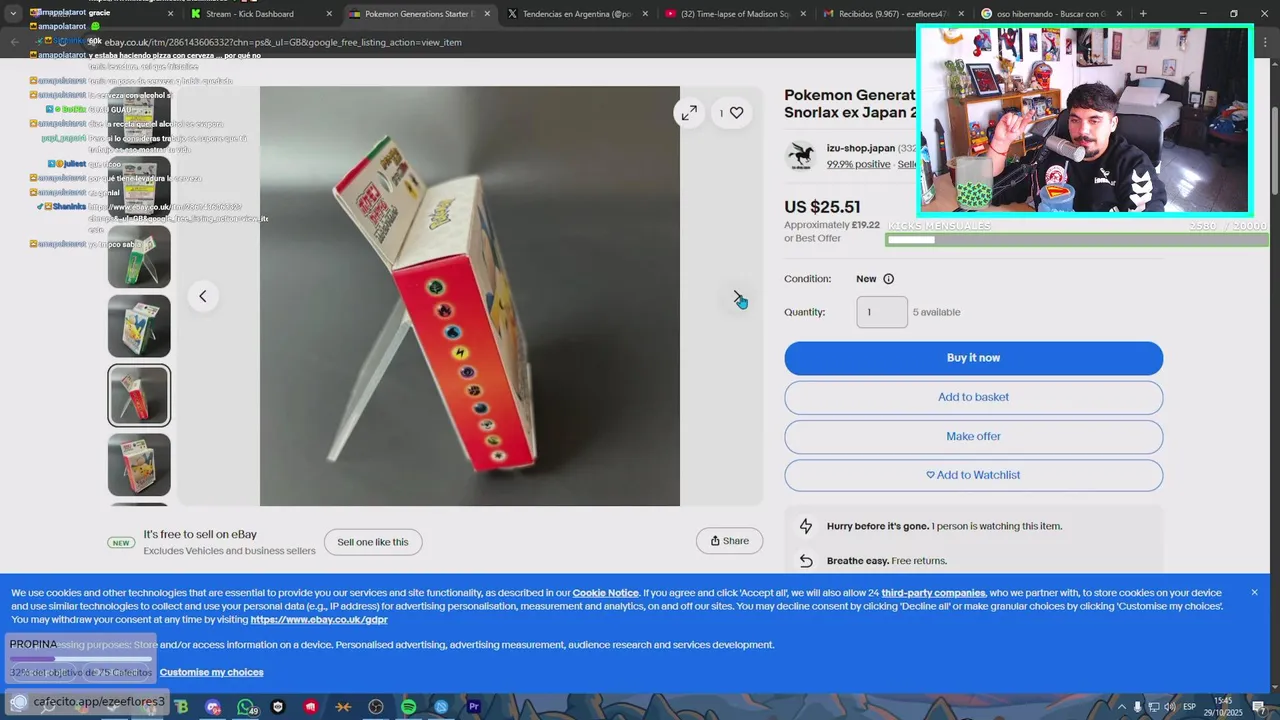1280x720 pixels.
Task: Open the 99.9% positive feedback link
Action: (x=858, y=164)
